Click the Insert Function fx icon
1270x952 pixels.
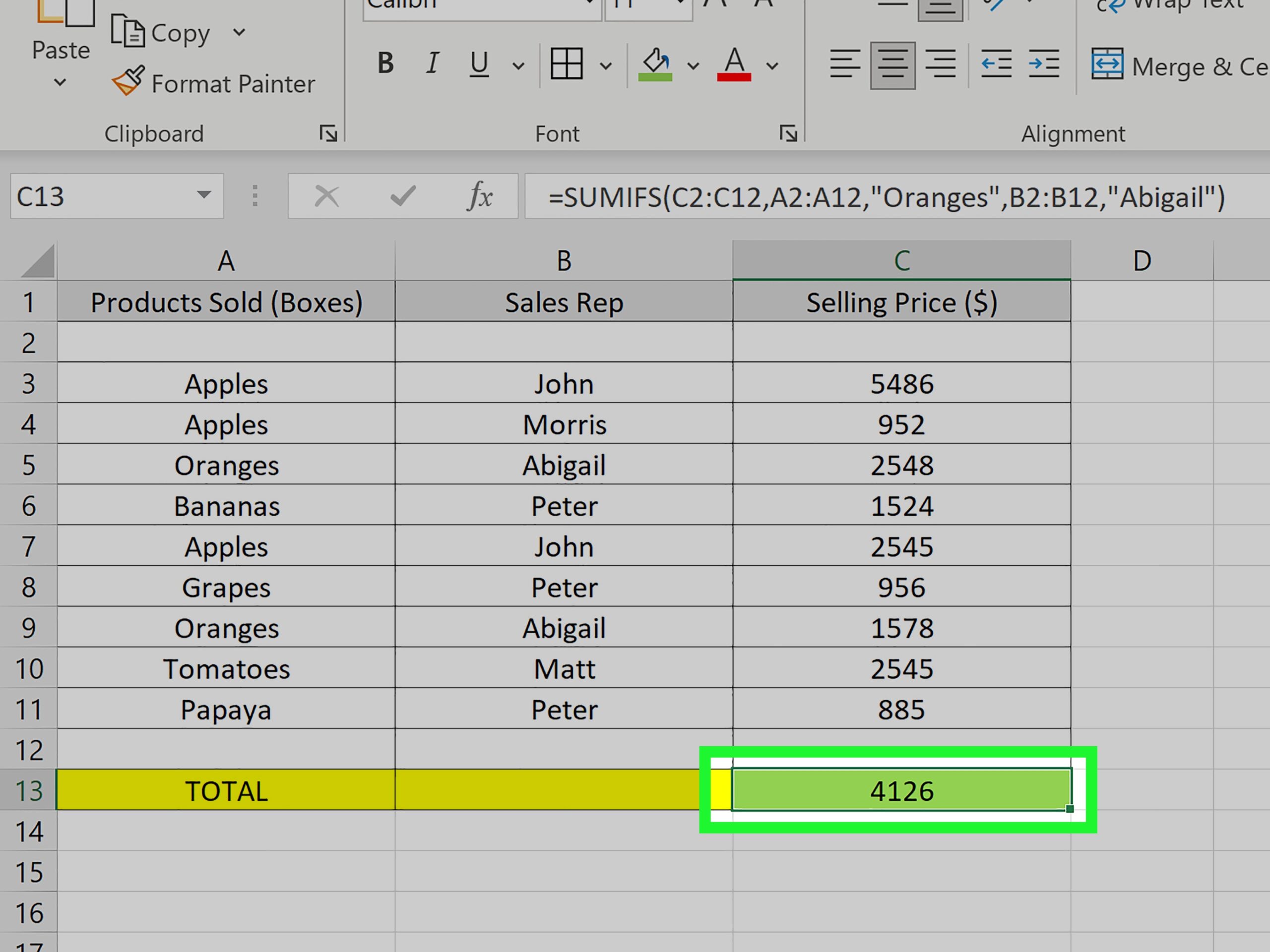480,196
